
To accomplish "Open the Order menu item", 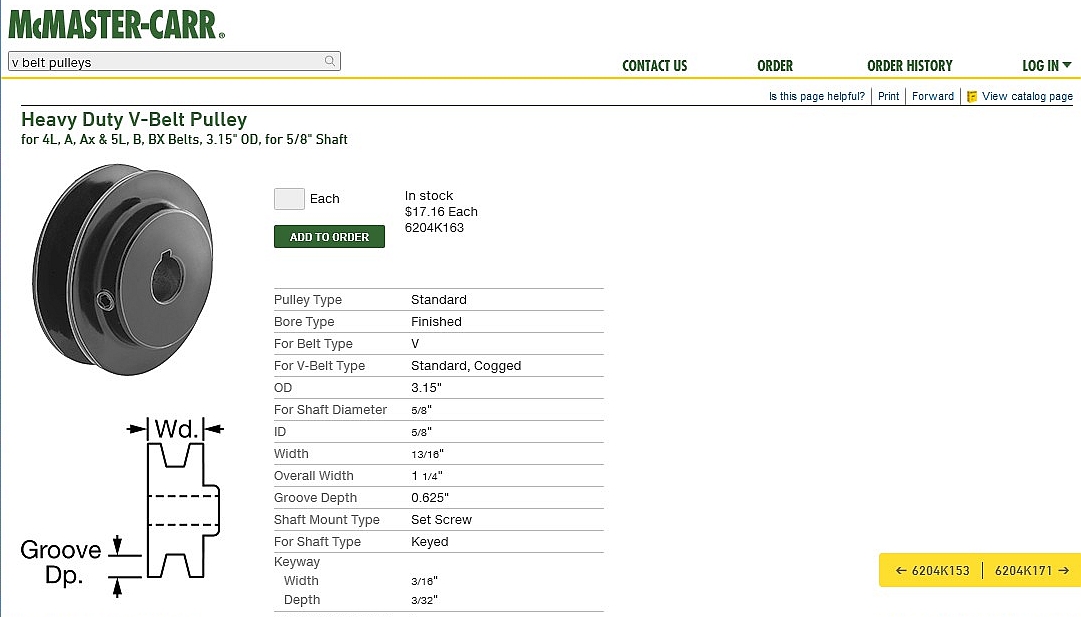I will 775,66.
